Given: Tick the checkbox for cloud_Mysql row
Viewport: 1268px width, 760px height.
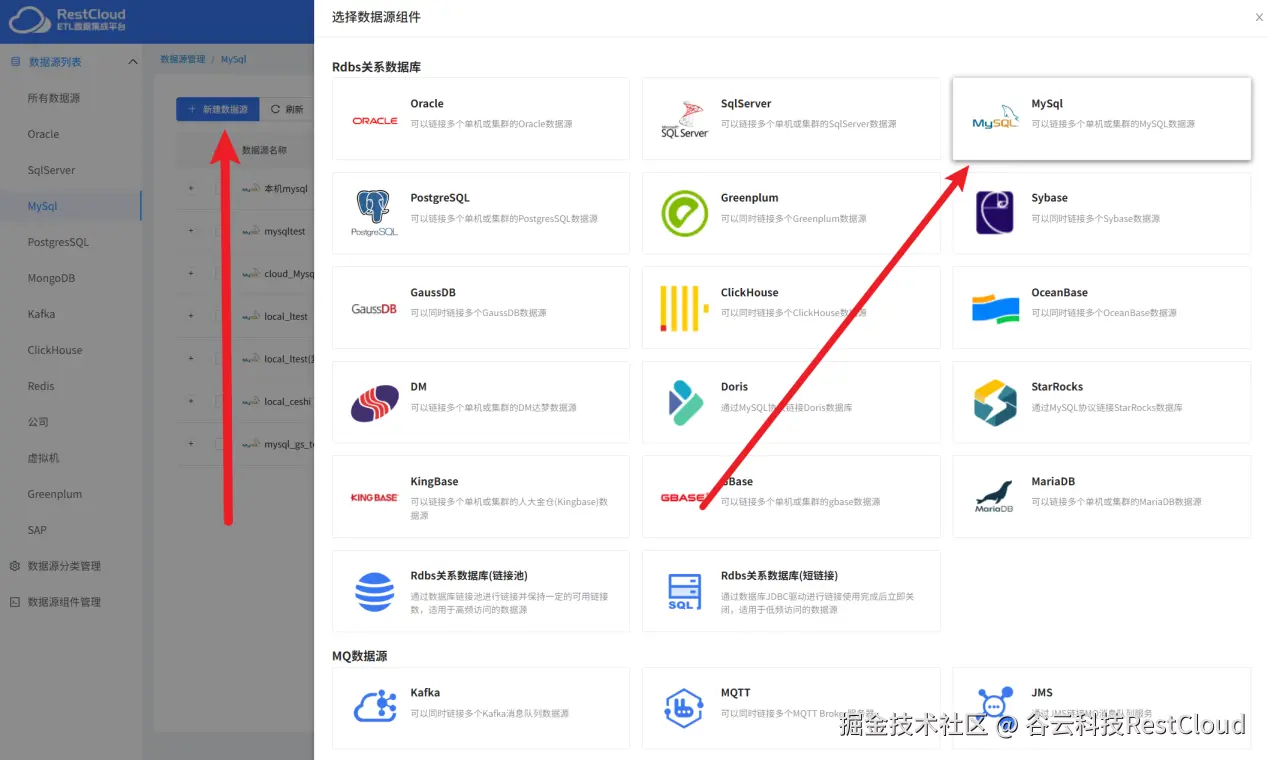Looking at the screenshot, I should pyautogui.click(x=220, y=273).
